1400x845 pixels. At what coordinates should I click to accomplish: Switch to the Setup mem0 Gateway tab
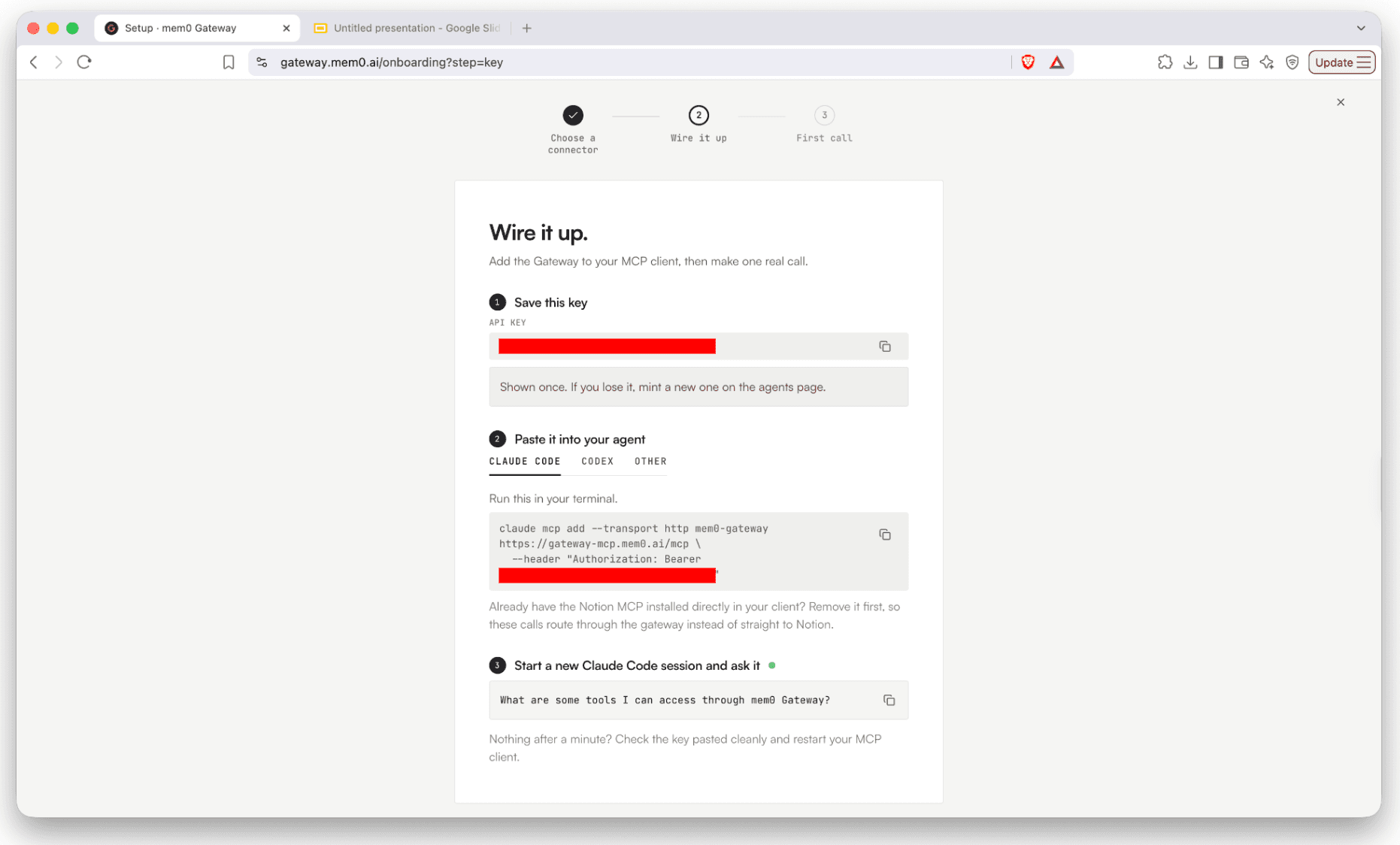(197, 29)
